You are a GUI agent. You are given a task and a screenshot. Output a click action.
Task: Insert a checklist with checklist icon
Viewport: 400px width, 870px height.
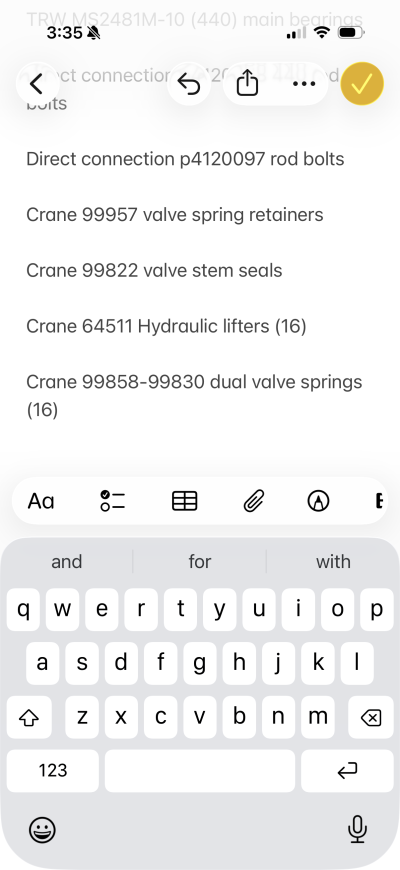(113, 501)
